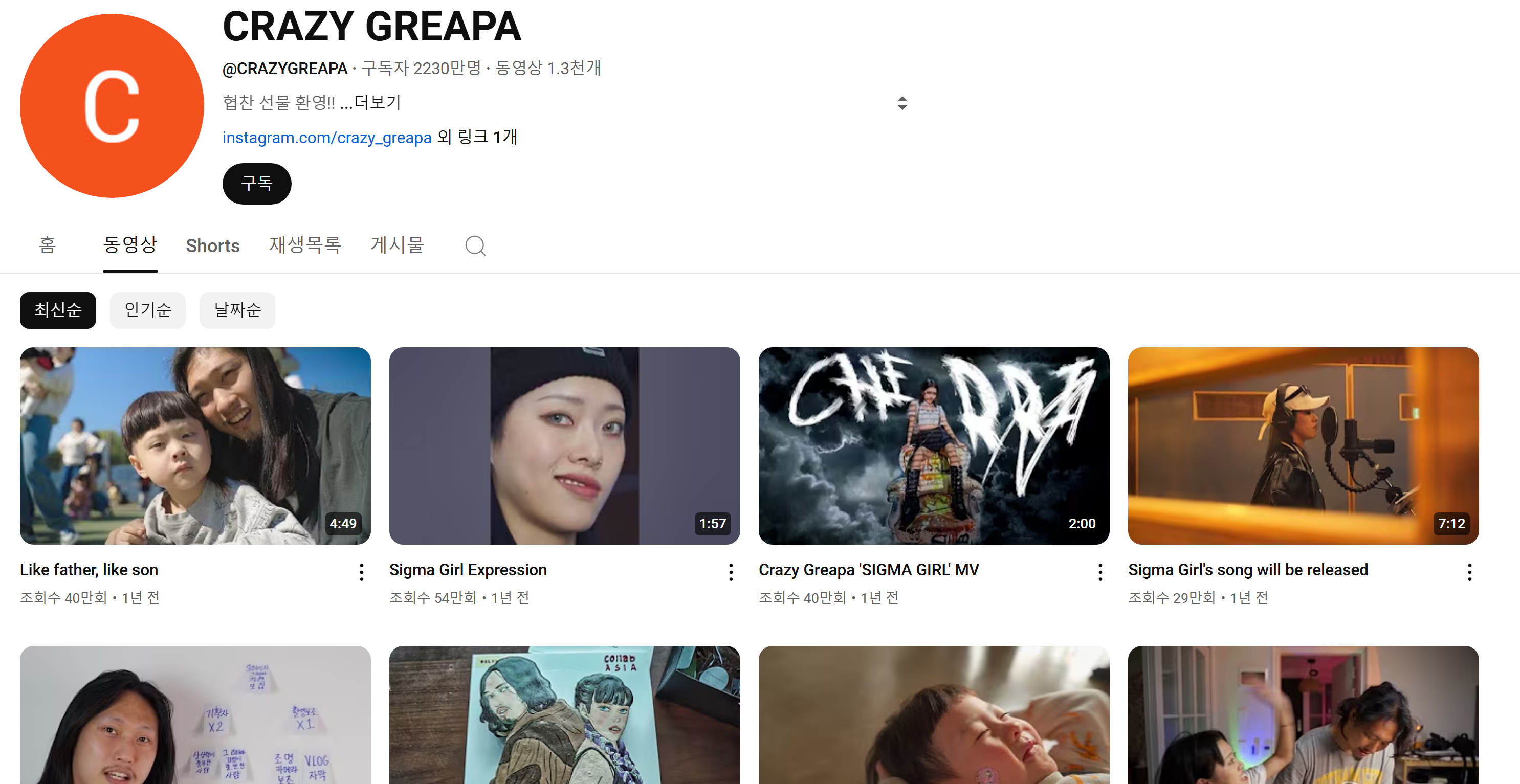Open options menu for Like father, like son
Viewport: 1520px width, 784px height.
(x=361, y=572)
